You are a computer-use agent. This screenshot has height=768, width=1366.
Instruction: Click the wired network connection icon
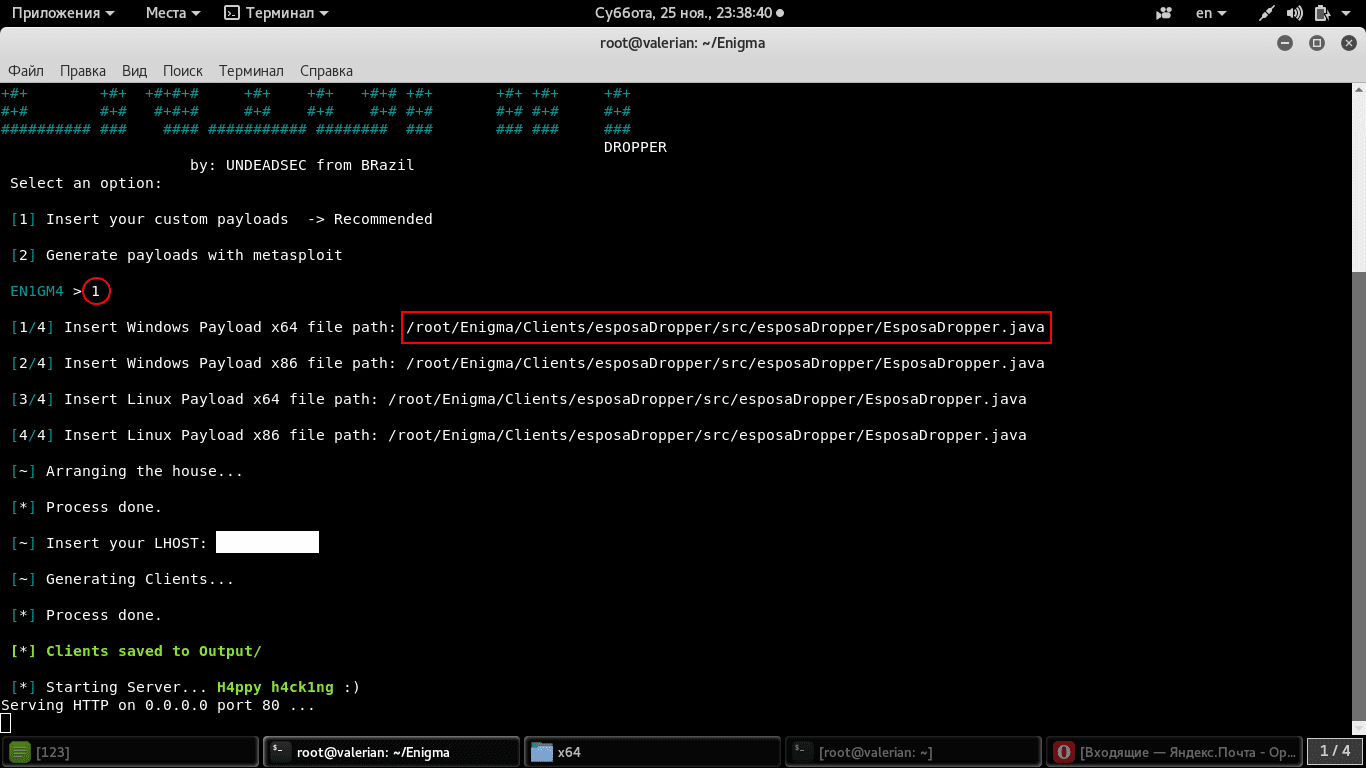1266,13
